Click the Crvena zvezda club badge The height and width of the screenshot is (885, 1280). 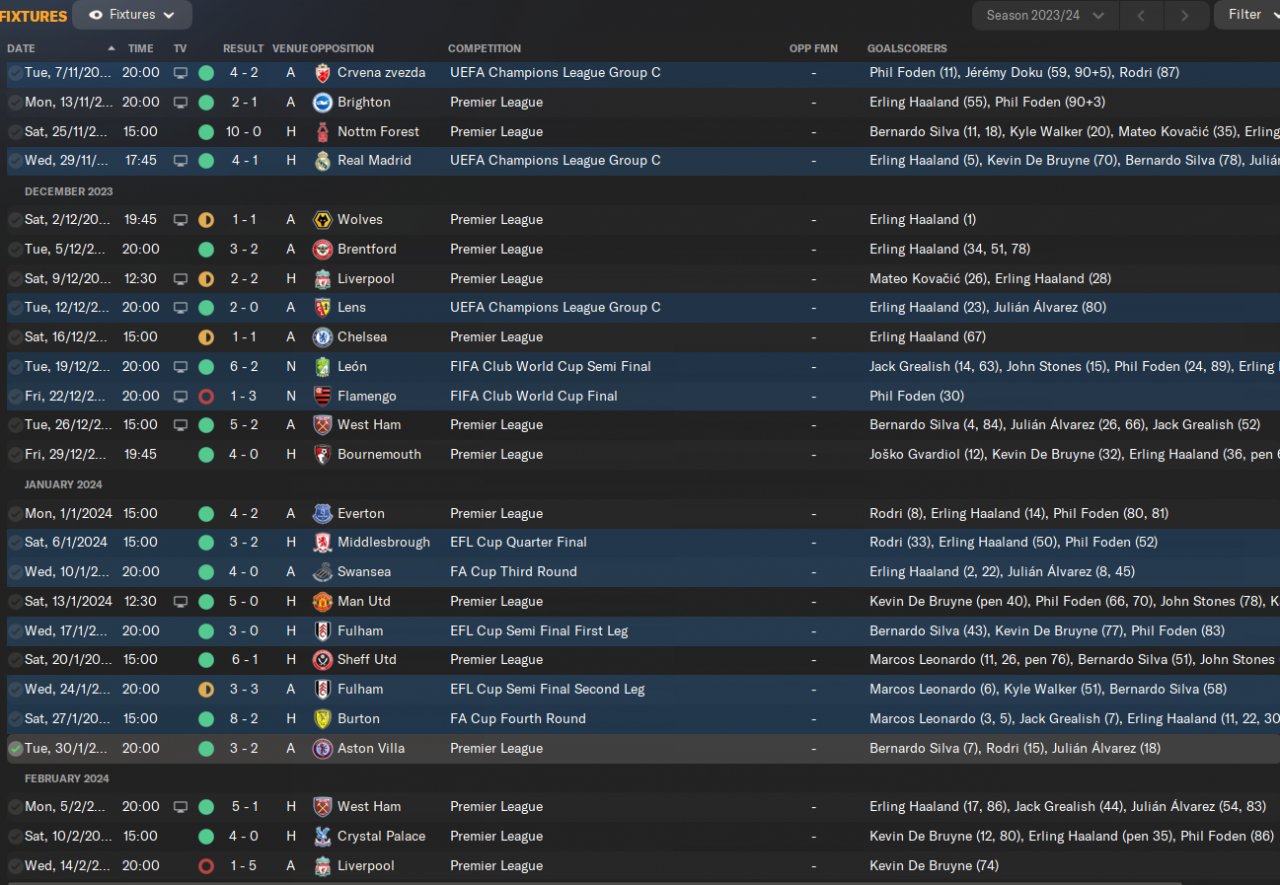coord(322,73)
